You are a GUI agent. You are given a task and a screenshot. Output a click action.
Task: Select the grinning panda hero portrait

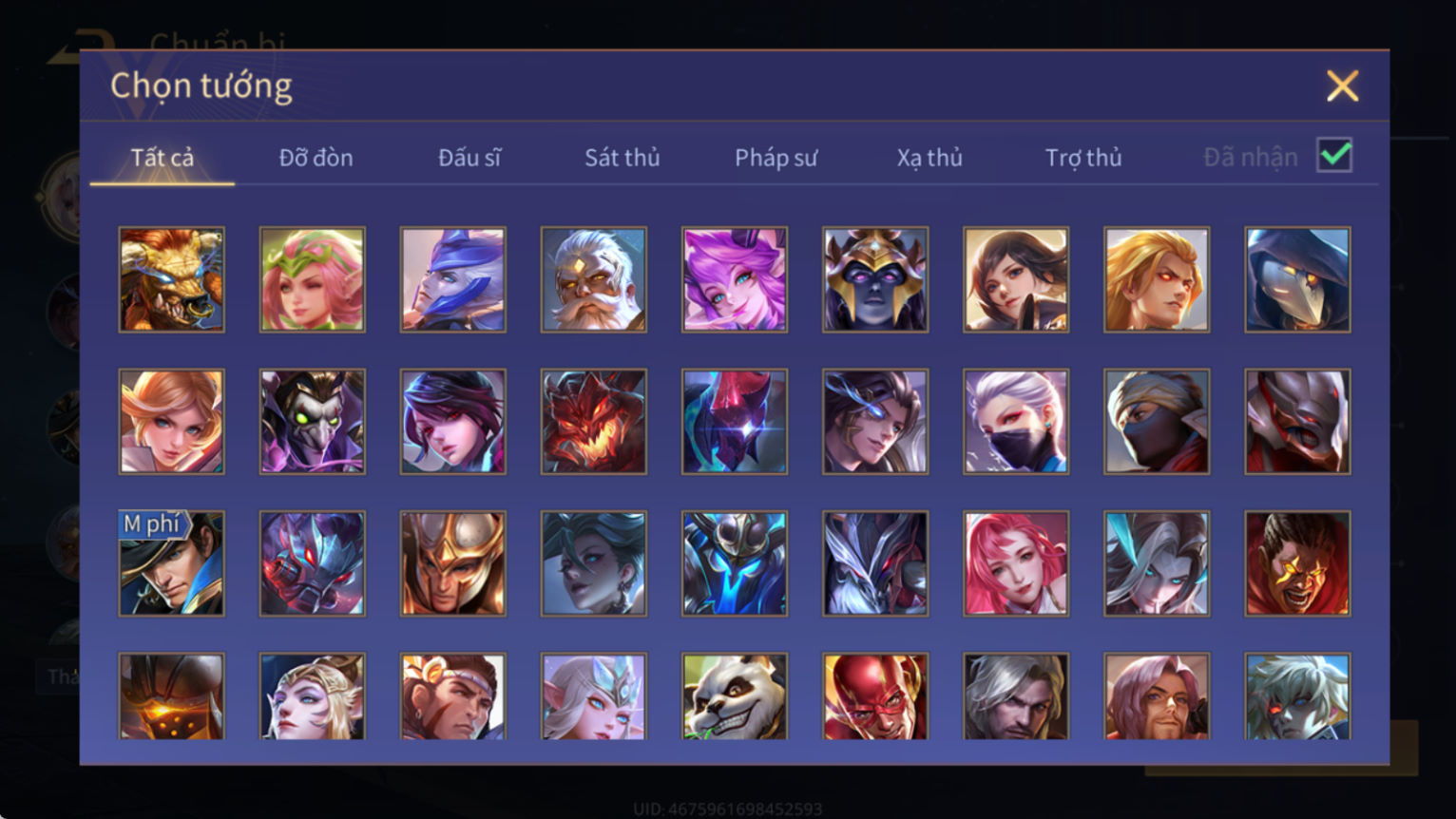click(735, 696)
